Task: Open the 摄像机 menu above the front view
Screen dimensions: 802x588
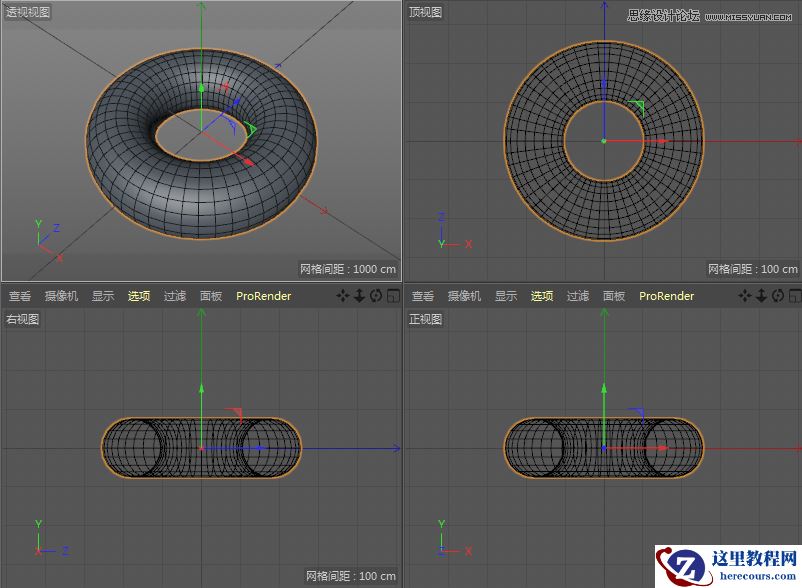Action: click(x=464, y=296)
